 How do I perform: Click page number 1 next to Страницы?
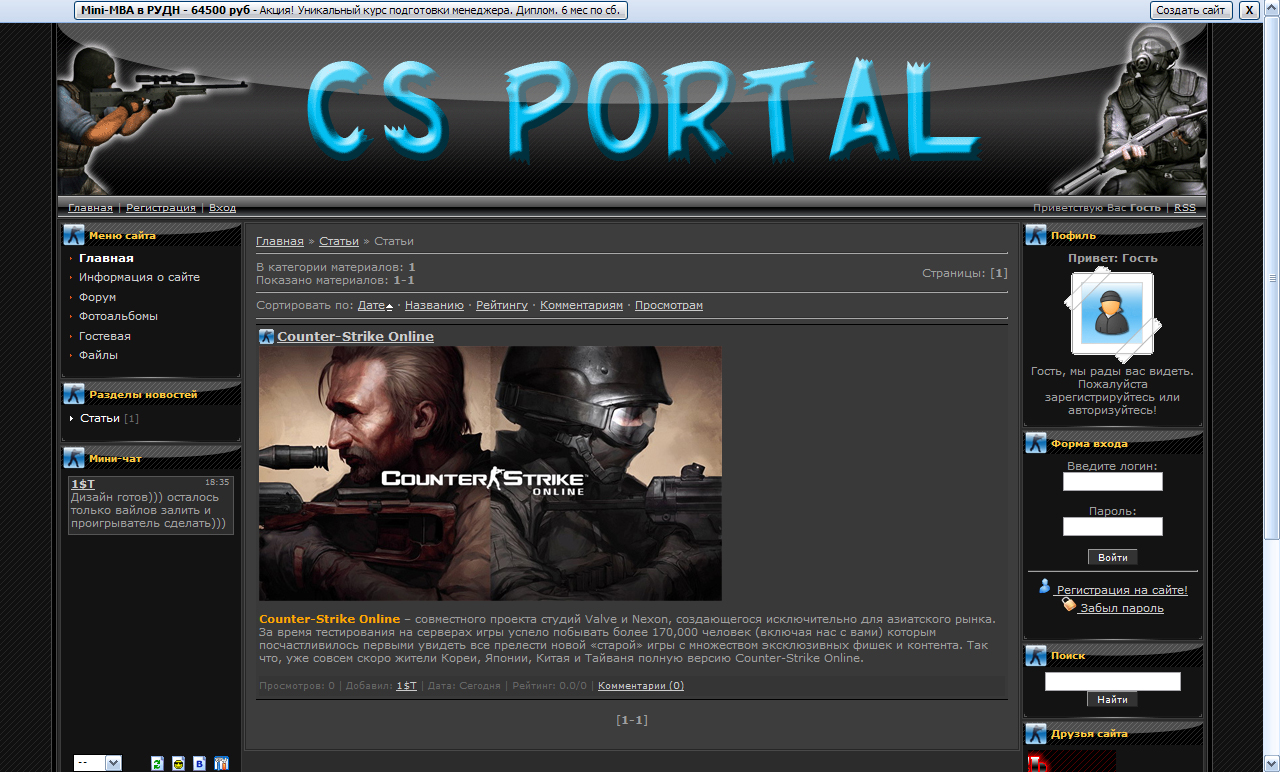999,273
